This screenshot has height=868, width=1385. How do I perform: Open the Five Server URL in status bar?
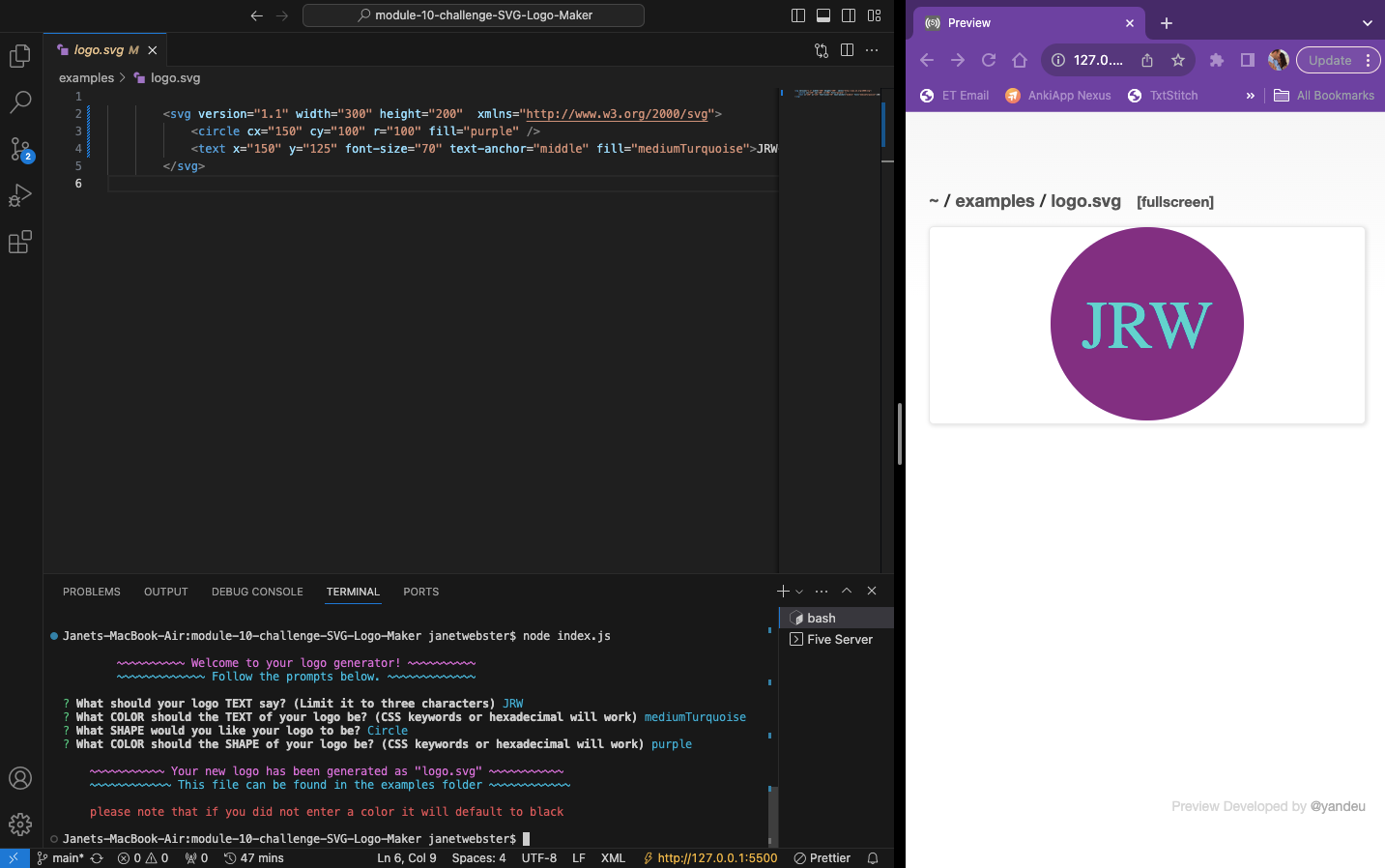(x=710, y=858)
